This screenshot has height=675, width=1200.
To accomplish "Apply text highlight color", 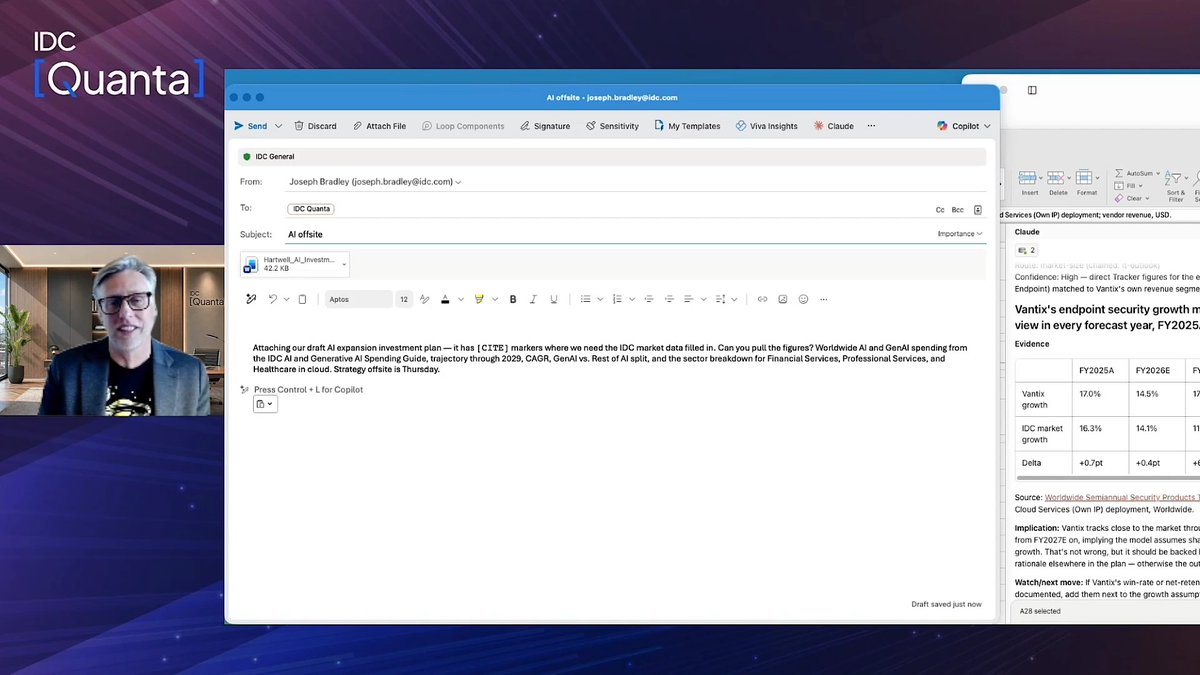I will [x=479, y=299].
